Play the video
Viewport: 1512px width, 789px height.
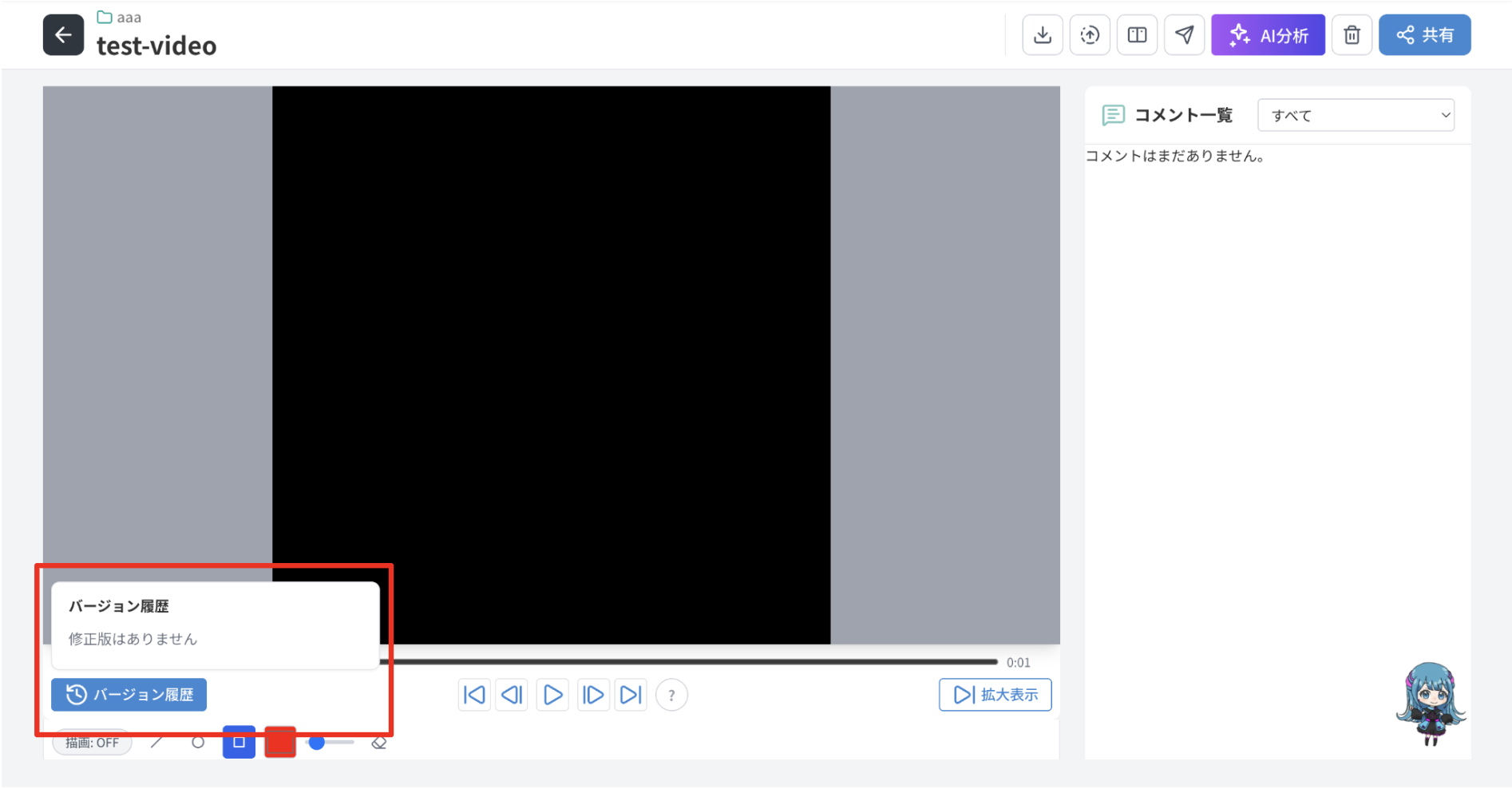pos(552,695)
